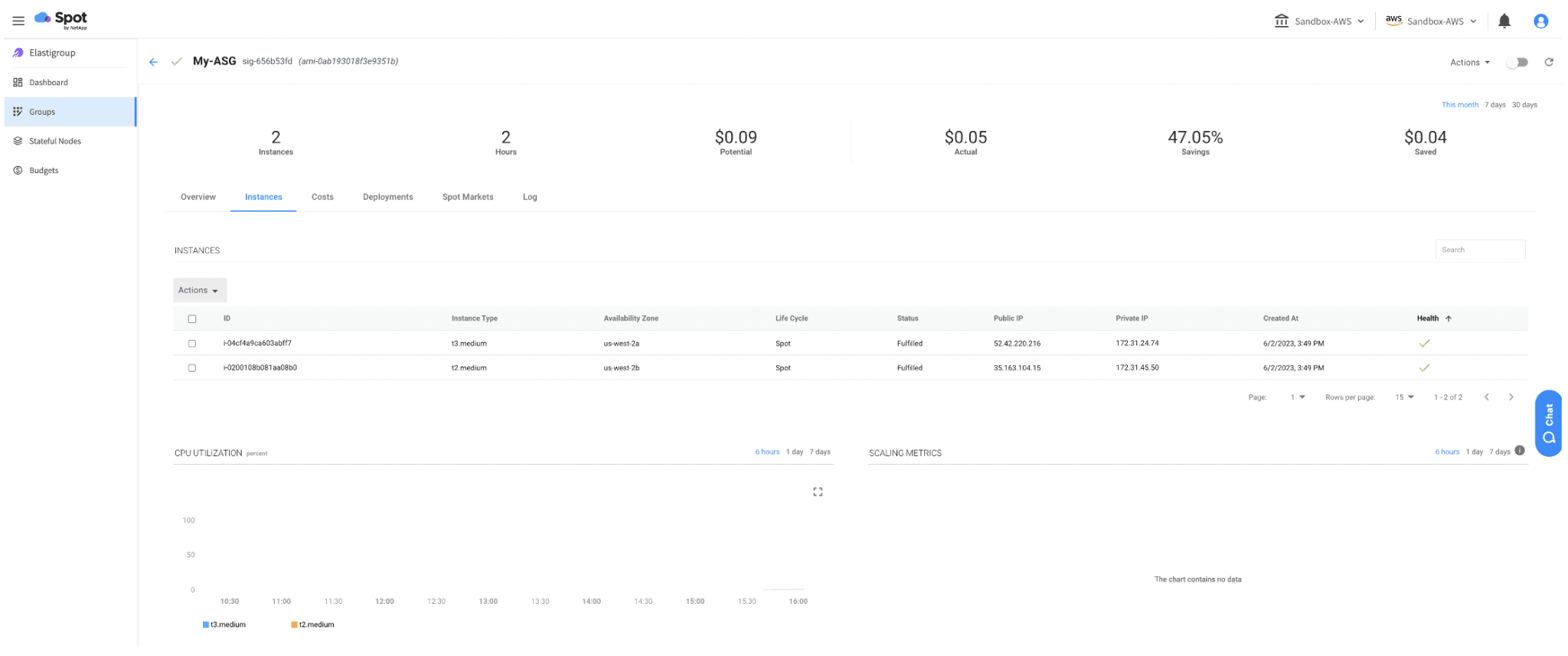
Task: Open the user profile avatar
Action: click(1540, 21)
